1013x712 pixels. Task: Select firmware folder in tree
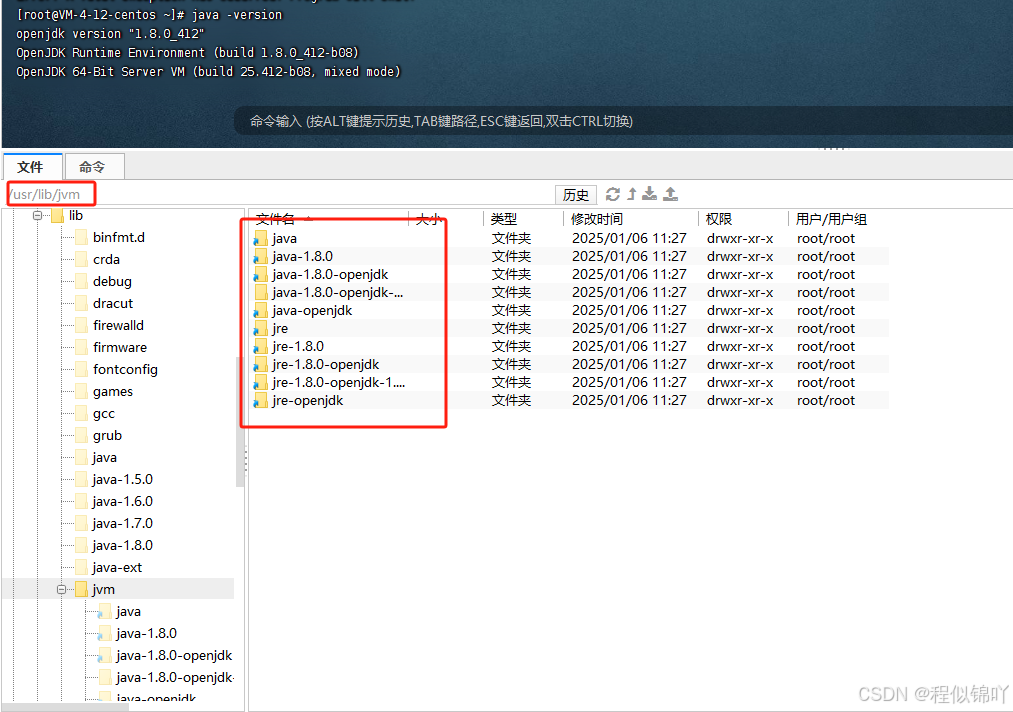(120, 347)
